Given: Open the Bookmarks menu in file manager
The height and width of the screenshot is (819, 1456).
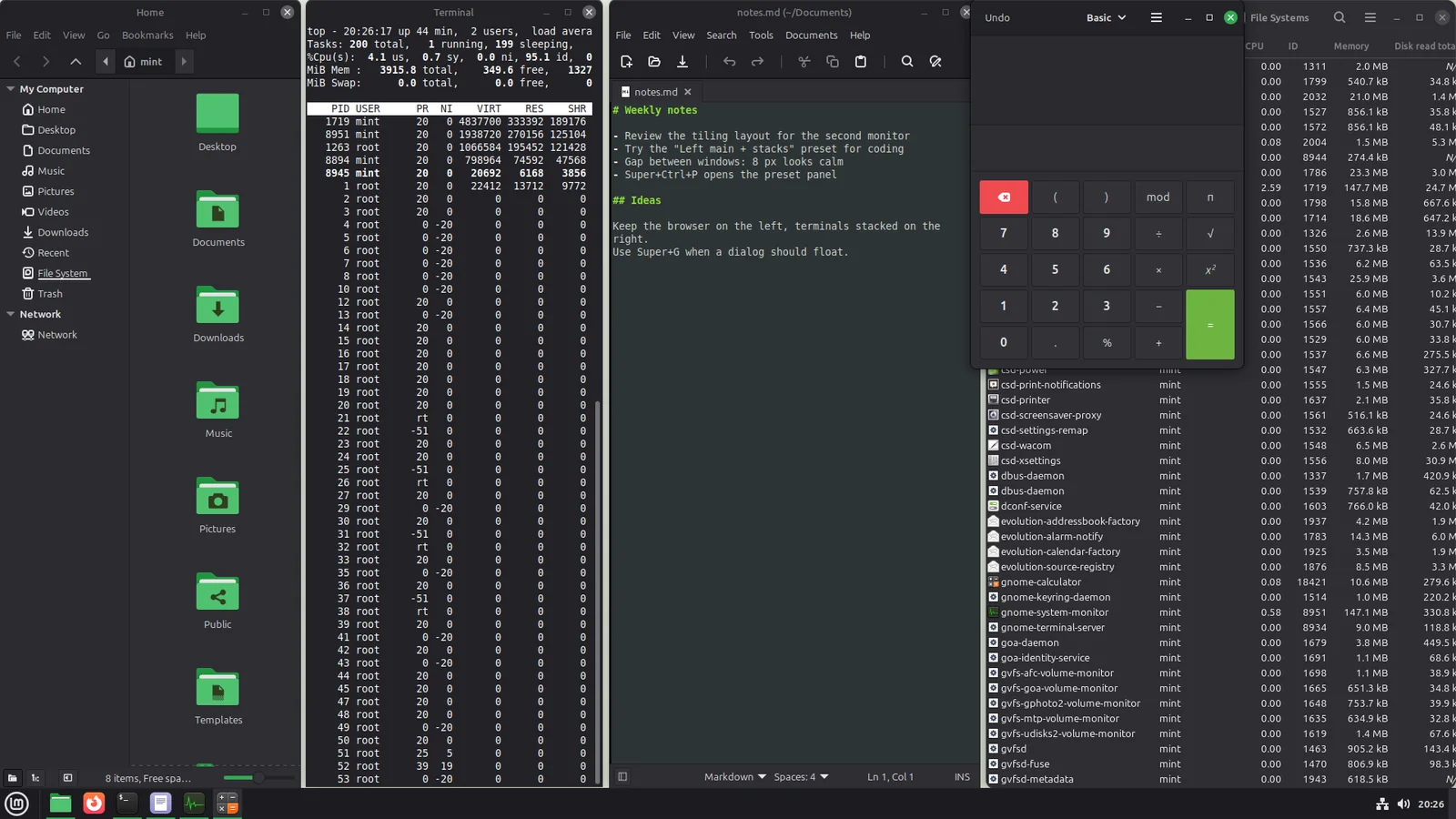Looking at the screenshot, I should (x=147, y=35).
